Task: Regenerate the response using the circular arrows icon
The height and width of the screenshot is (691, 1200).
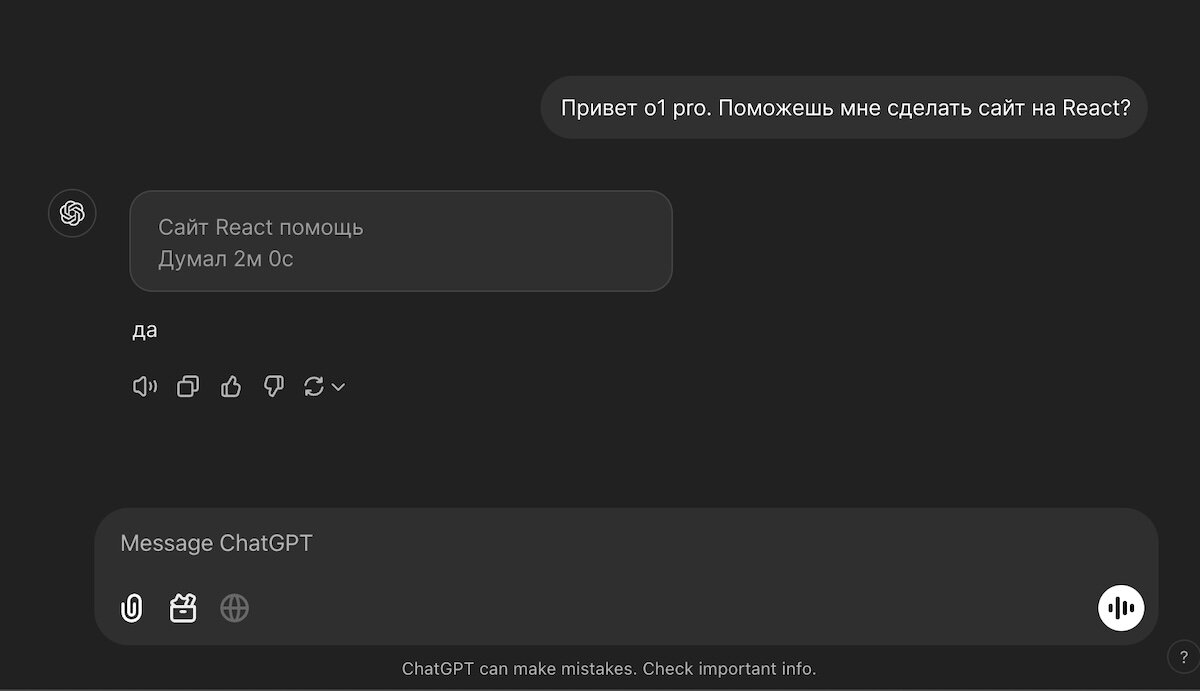Action: [x=314, y=387]
